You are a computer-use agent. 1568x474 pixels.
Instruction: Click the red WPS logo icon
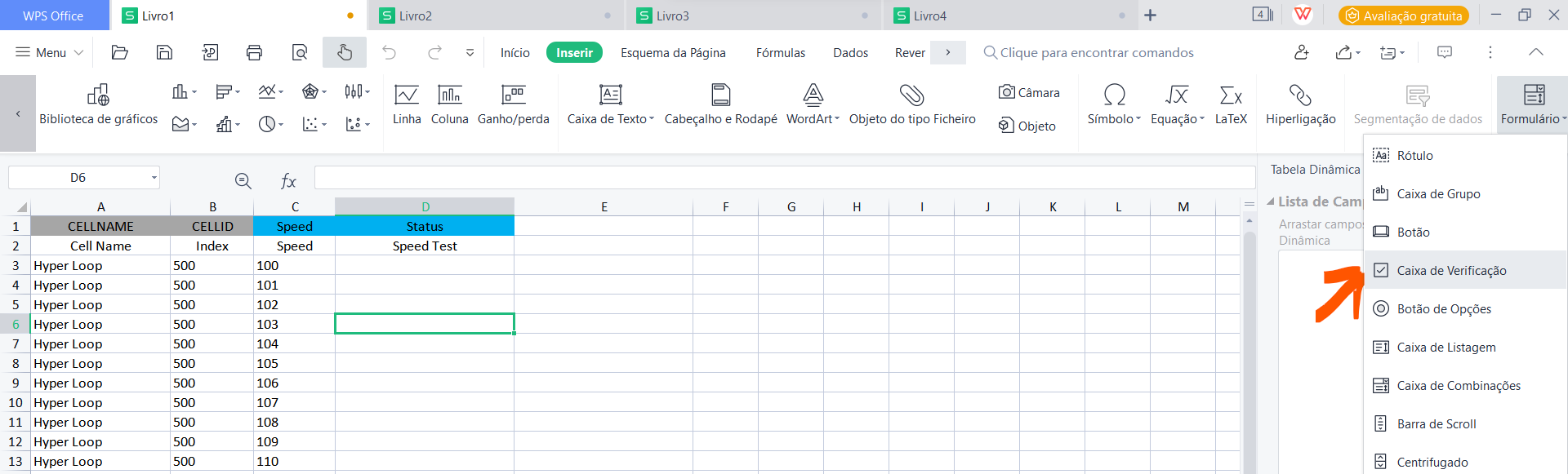coord(1303,15)
